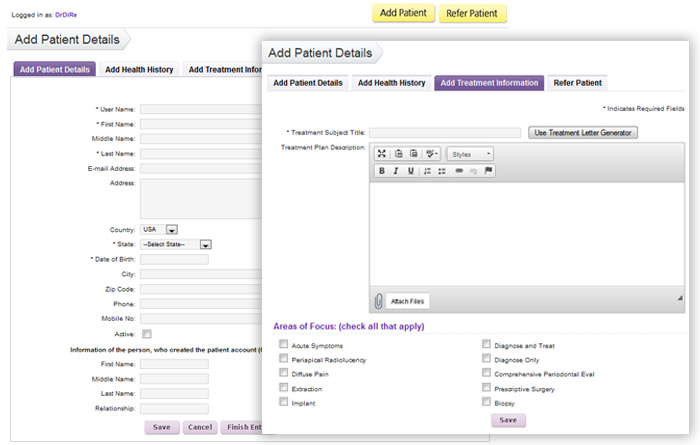Enable the Biopsy checkbox

(486, 402)
